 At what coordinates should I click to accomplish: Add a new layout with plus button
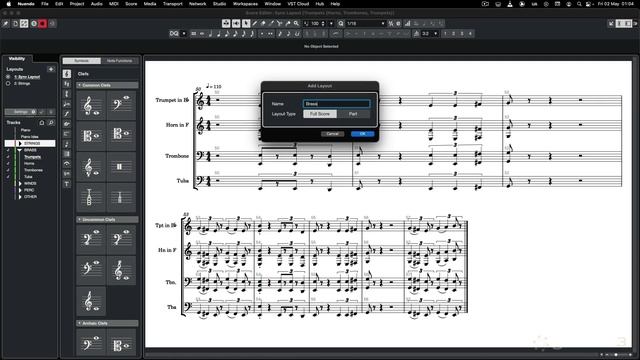click(x=51, y=69)
